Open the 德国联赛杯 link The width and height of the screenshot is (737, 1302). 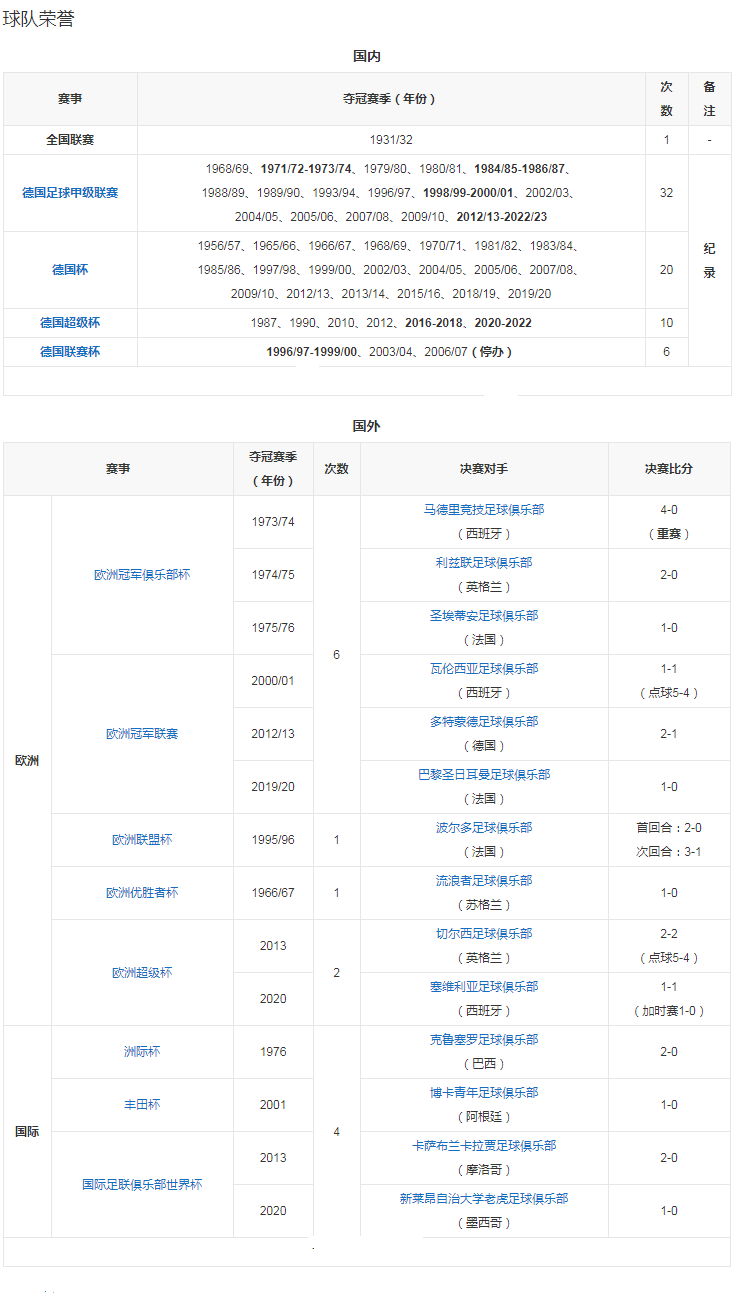[x=70, y=352]
